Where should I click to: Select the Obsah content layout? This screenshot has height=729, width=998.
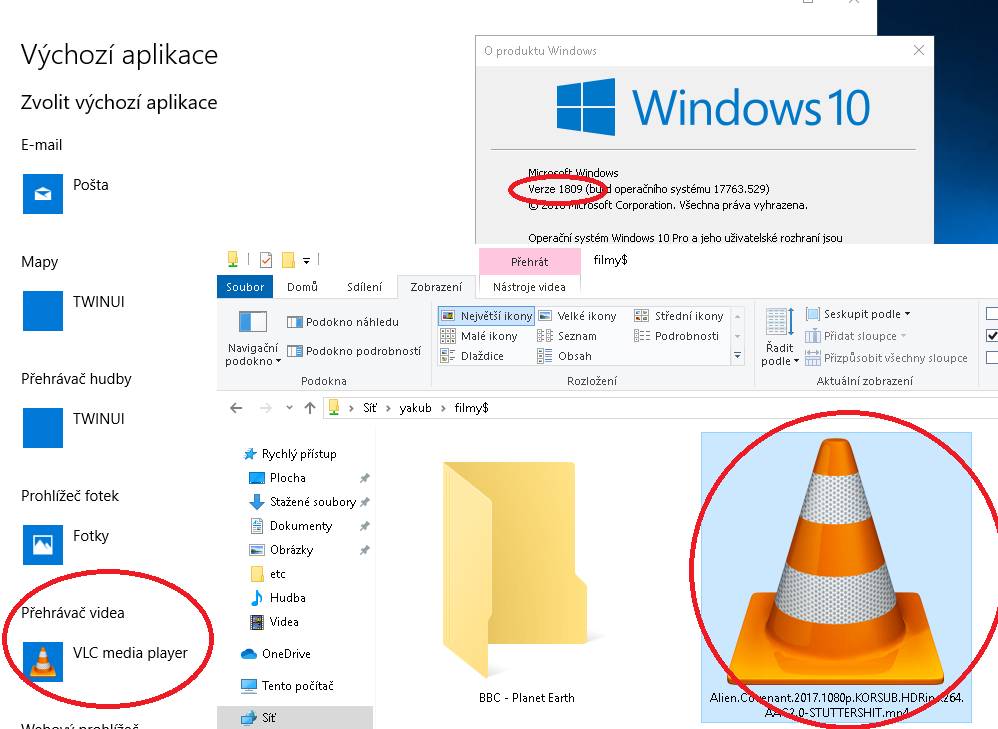pos(565,356)
